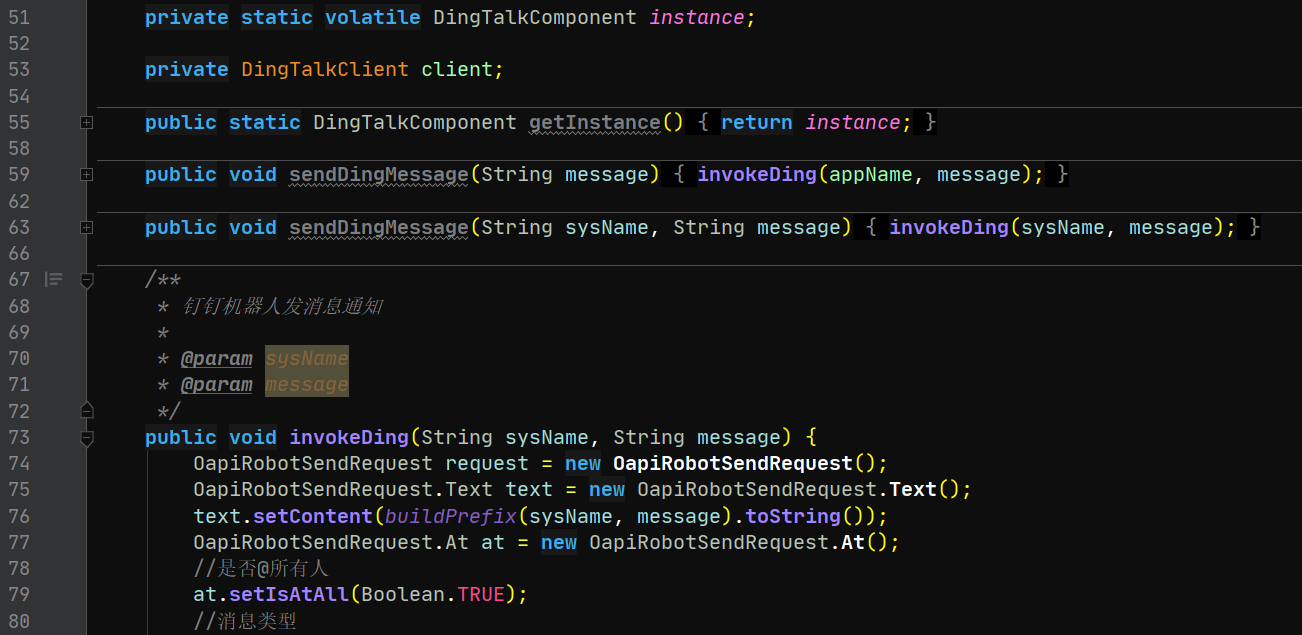Click line number 51 in gutter

click(x=19, y=17)
